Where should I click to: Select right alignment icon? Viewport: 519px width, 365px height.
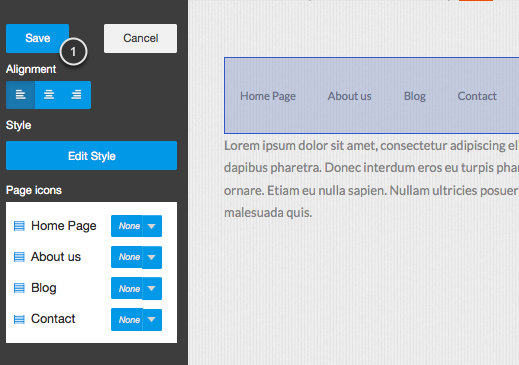[x=77, y=95]
